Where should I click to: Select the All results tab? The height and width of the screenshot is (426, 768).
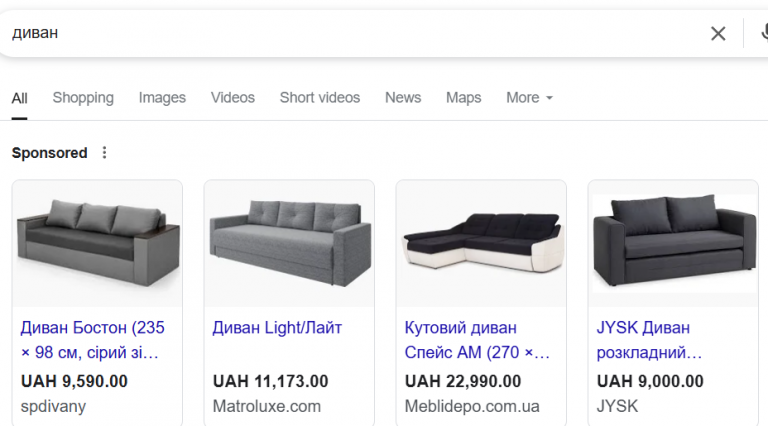[x=20, y=98]
